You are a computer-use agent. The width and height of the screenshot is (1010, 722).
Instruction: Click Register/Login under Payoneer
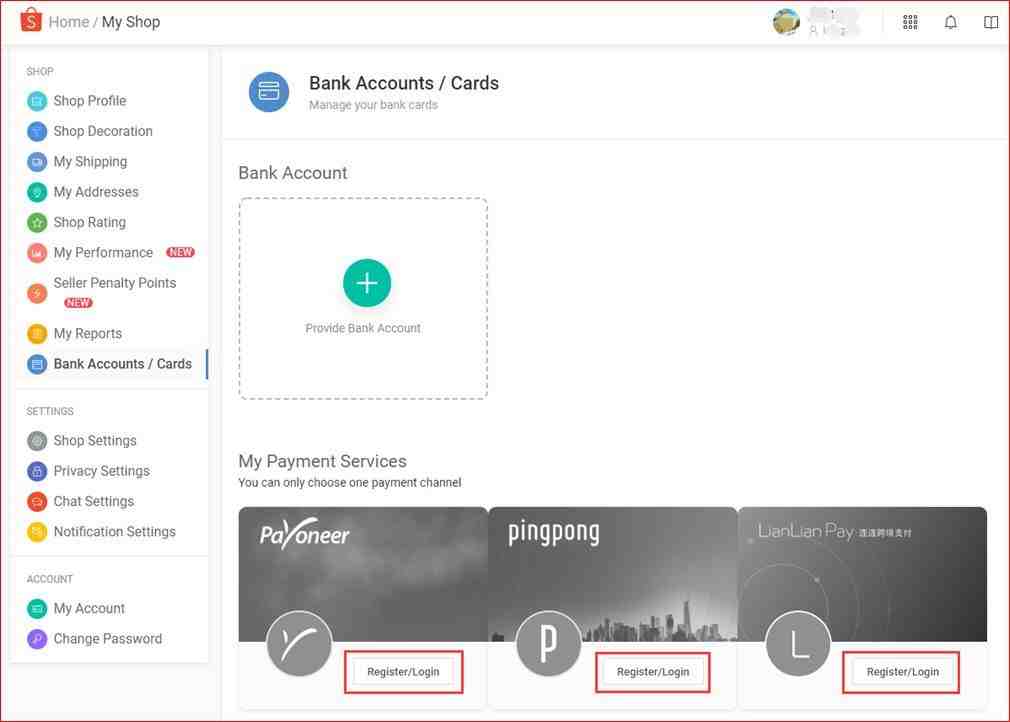click(x=403, y=672)
